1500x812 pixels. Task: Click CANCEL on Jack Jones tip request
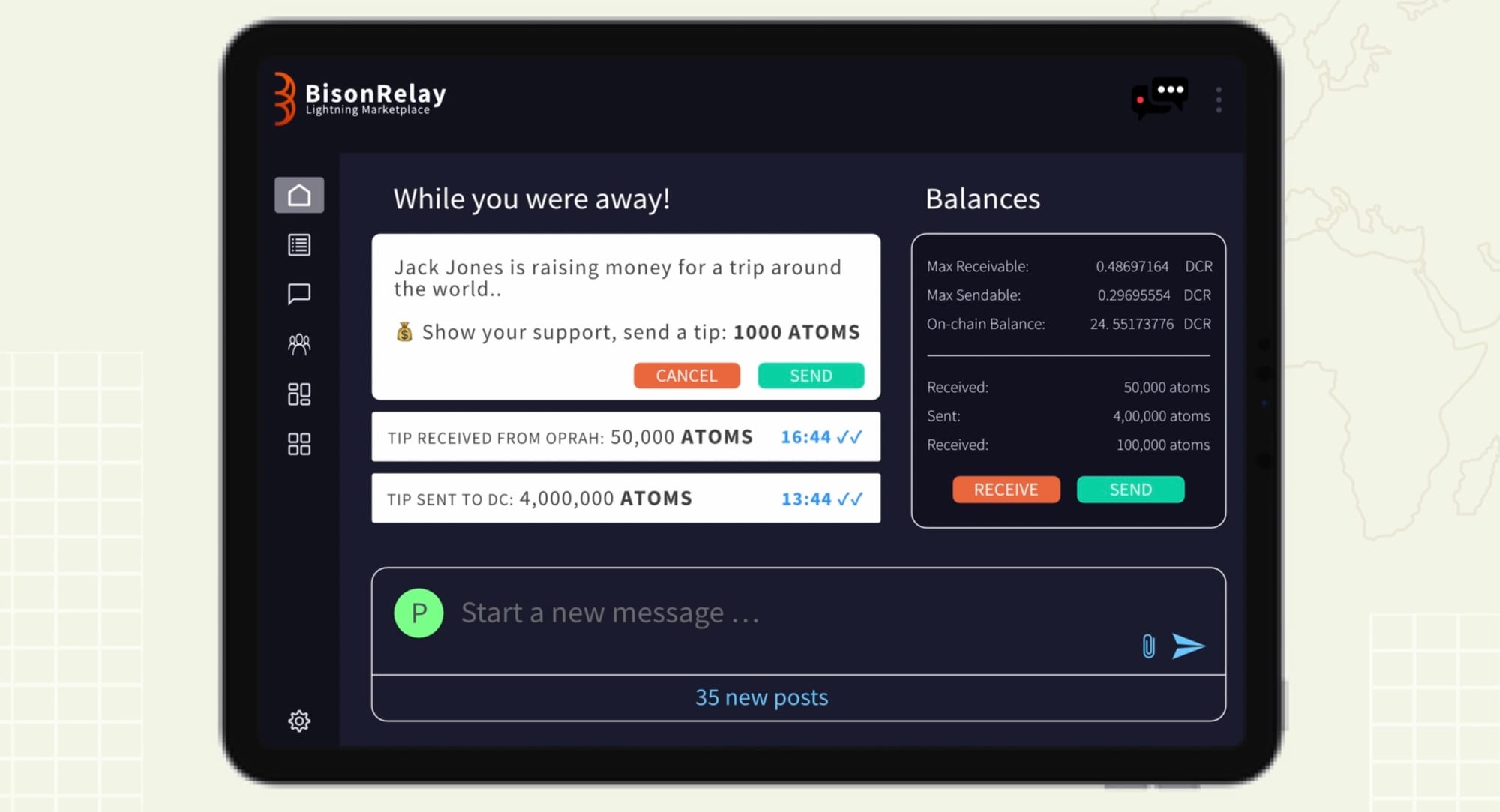(x=686, y=375)
